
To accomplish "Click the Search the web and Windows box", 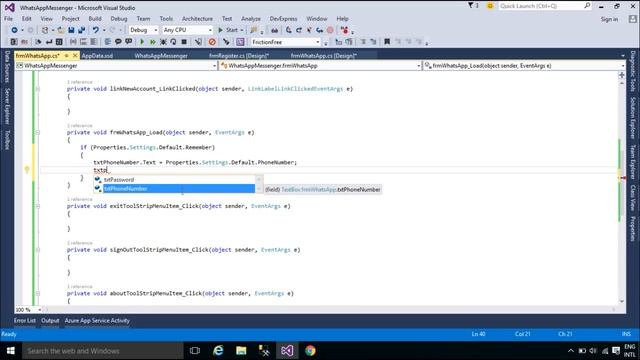I will [x=103, y=351].
